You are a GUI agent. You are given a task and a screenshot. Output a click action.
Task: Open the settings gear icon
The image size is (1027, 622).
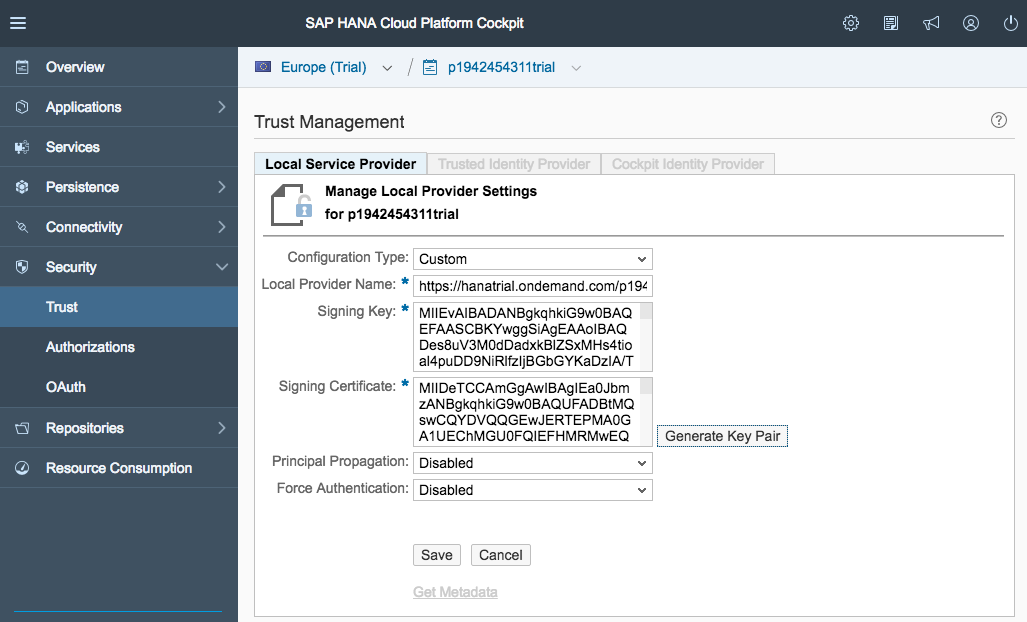pyautogui.click(x=851, y=23)
